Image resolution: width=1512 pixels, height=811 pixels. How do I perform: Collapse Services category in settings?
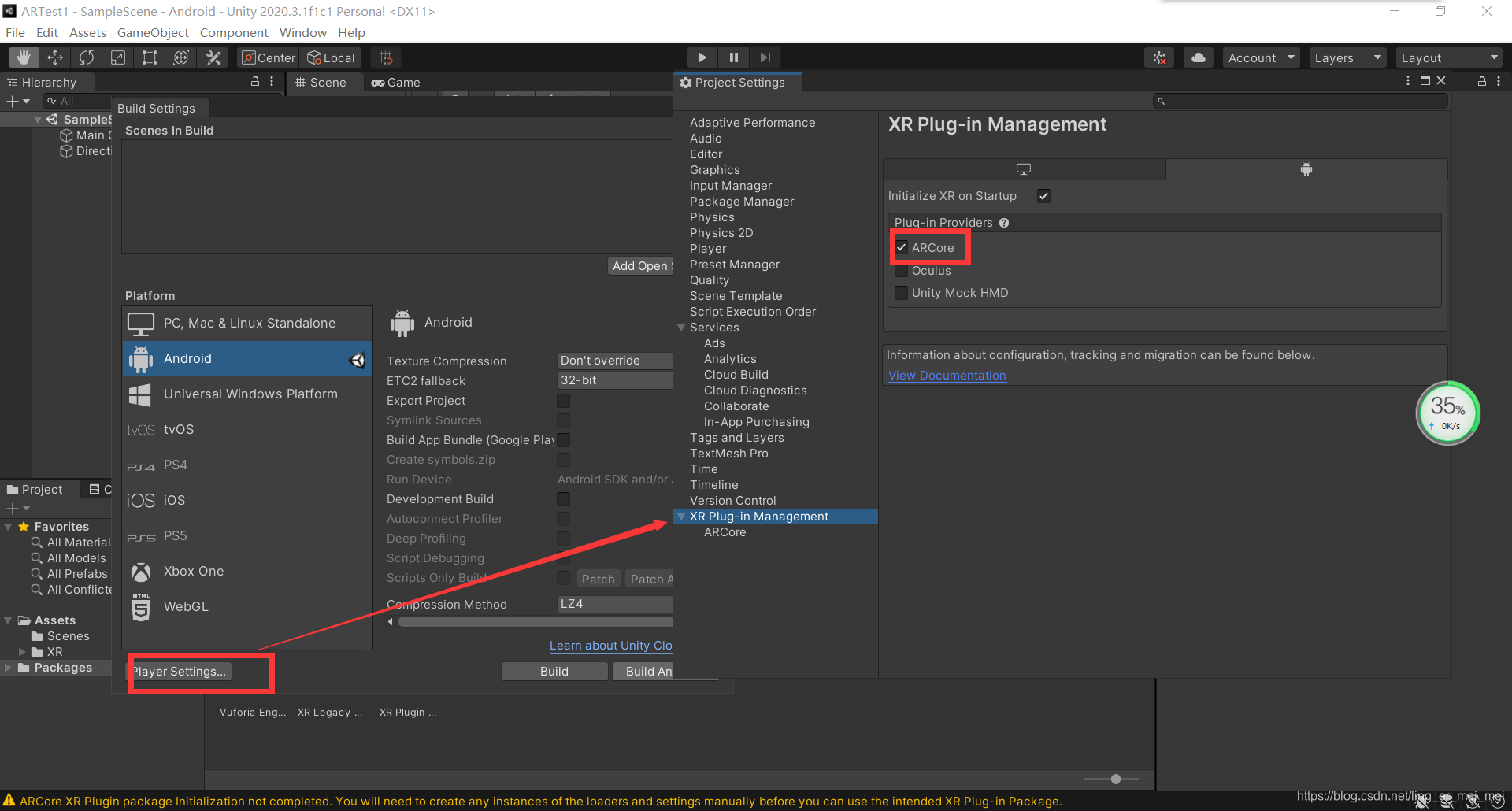[x=682, y=328]
